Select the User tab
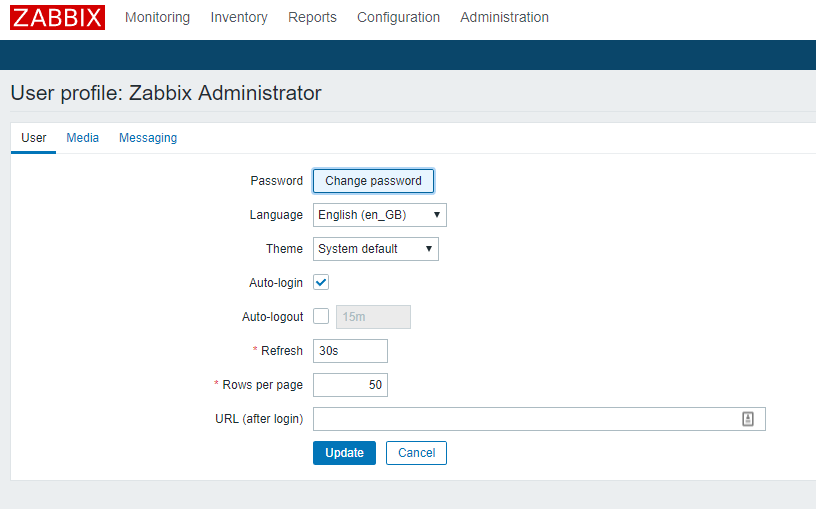Screen dimensions: 816x509 pos(34,138)
